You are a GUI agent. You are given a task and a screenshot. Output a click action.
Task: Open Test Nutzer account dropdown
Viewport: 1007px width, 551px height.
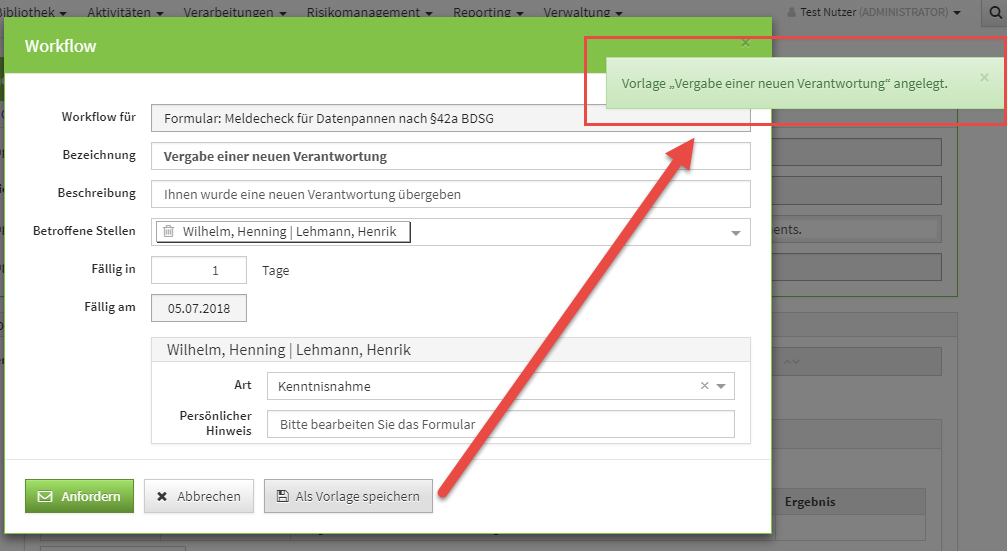click(x=873, y=12)
